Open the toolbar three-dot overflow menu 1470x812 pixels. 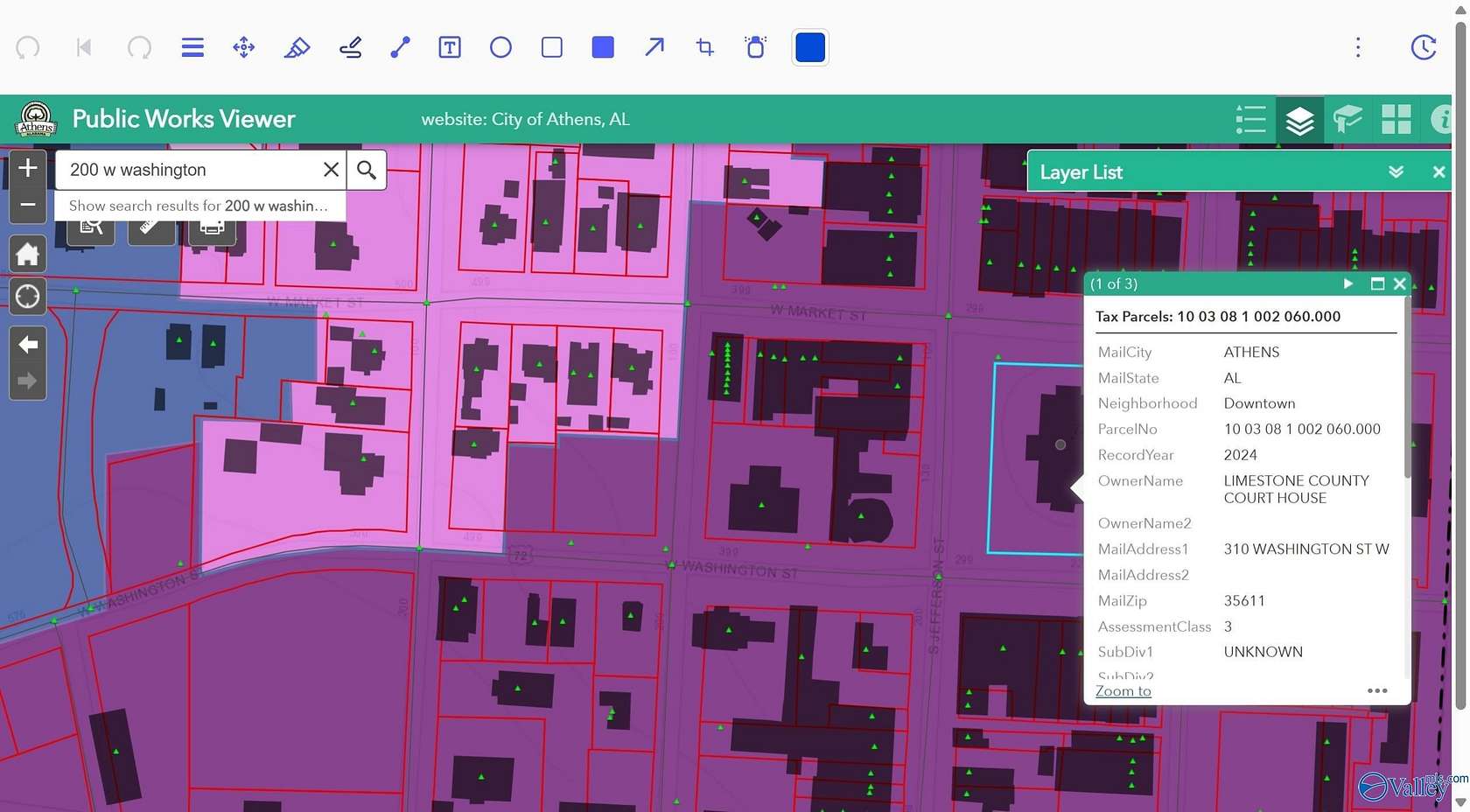coord(1358,47)
